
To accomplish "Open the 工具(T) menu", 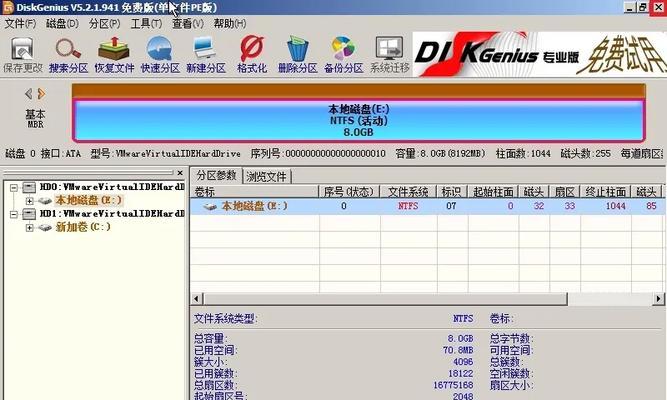I will (146, 24).
